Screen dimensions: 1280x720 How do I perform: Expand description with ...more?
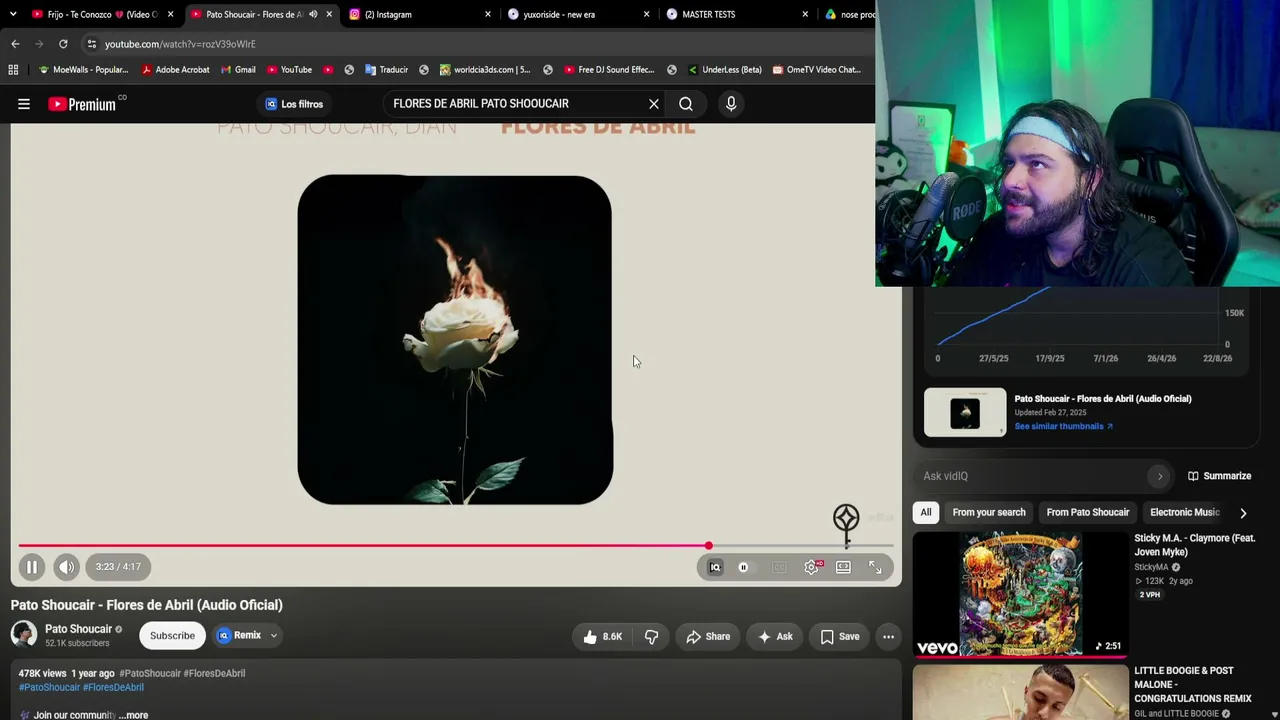(134, 715)
